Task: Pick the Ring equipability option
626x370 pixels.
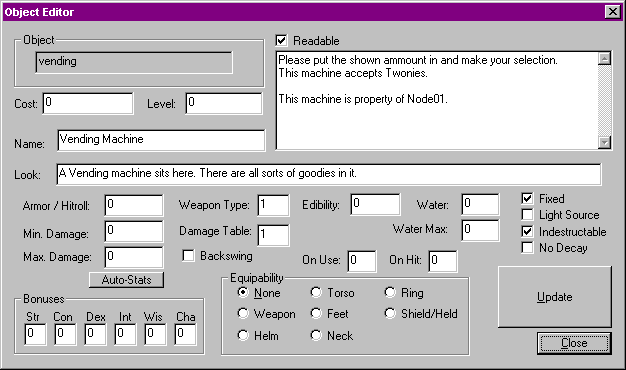Action: [x=390, y=293]
